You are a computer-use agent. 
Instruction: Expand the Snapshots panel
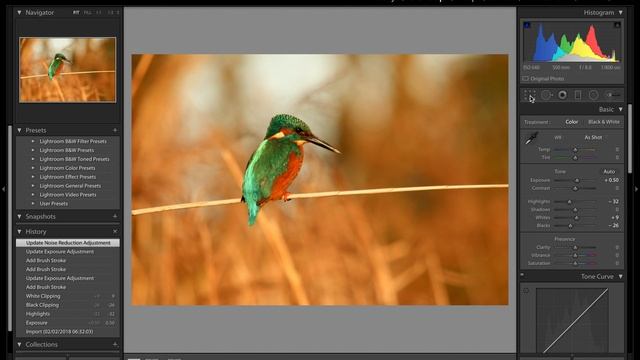pyautogui.click(x=19, y=216)
